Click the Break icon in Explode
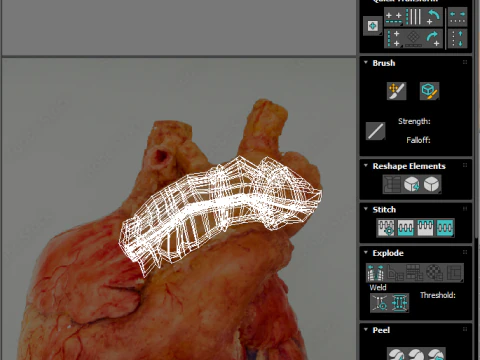 coord(376,273)
